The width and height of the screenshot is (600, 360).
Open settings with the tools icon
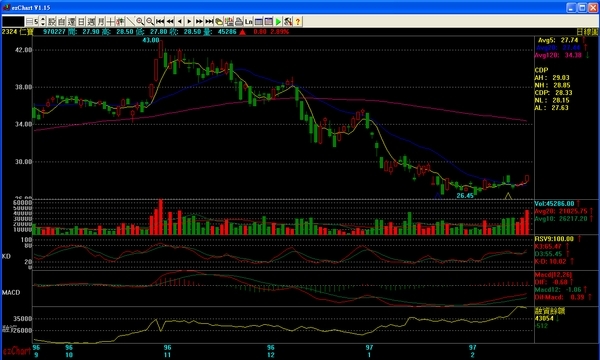click(x=288, y=21)
